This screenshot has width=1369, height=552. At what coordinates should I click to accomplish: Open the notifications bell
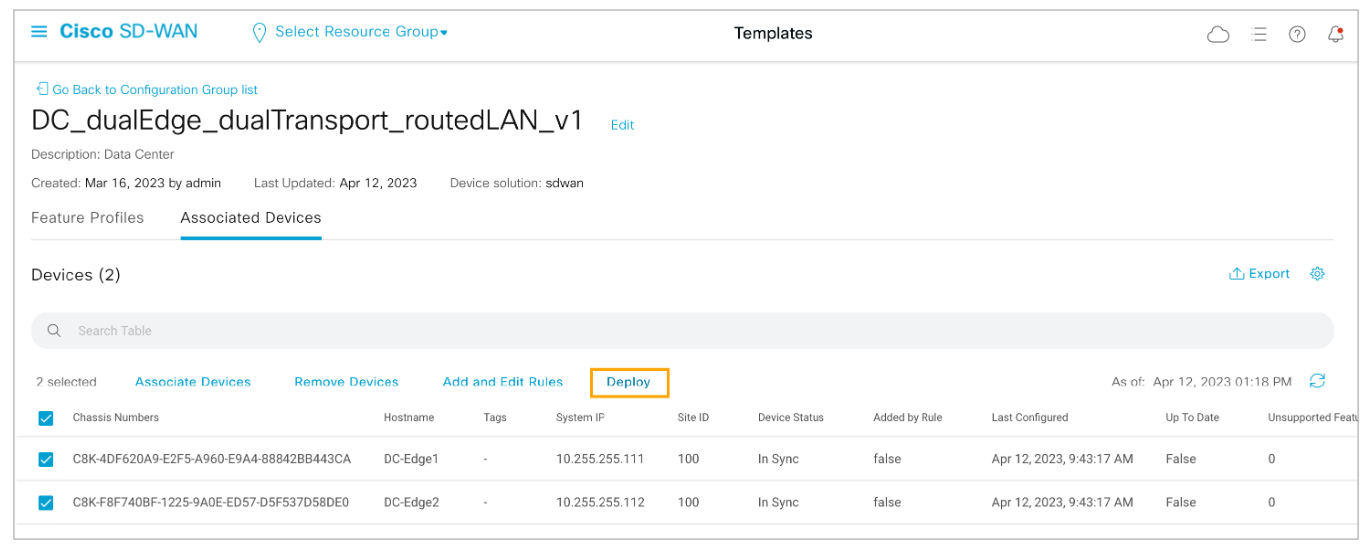[1335, 34]
